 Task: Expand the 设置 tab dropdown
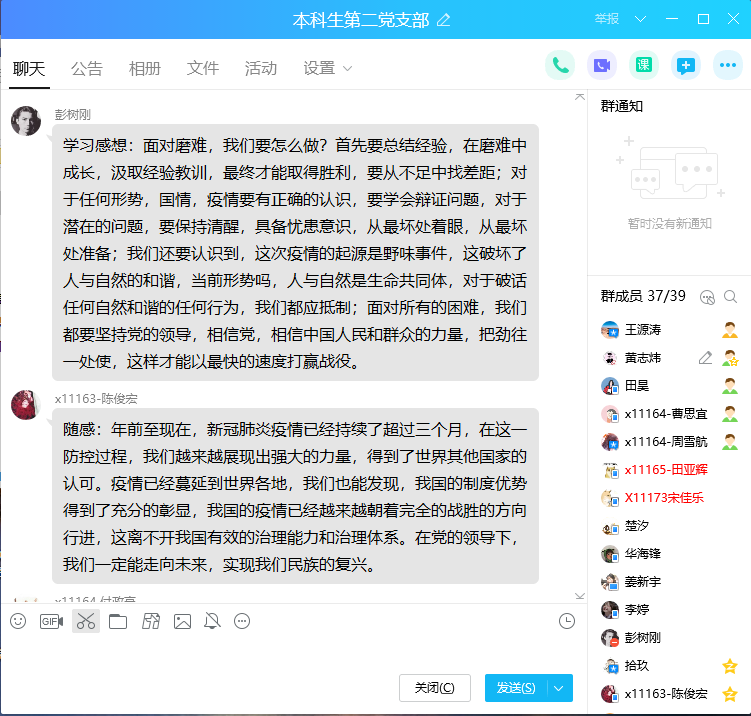coord(348,69)
